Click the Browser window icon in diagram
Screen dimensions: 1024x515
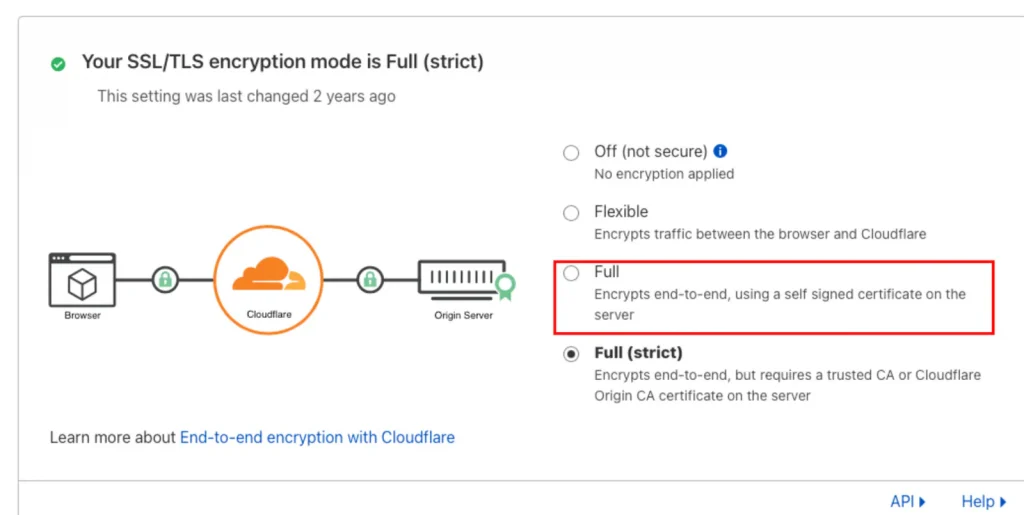(82, 280)
